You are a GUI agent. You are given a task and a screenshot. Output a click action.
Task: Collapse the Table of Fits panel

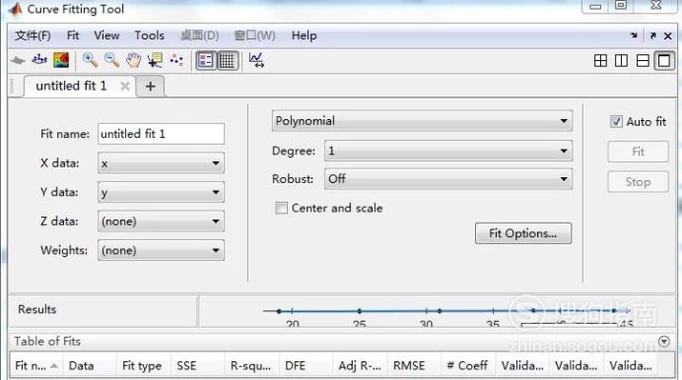point(664,341)
